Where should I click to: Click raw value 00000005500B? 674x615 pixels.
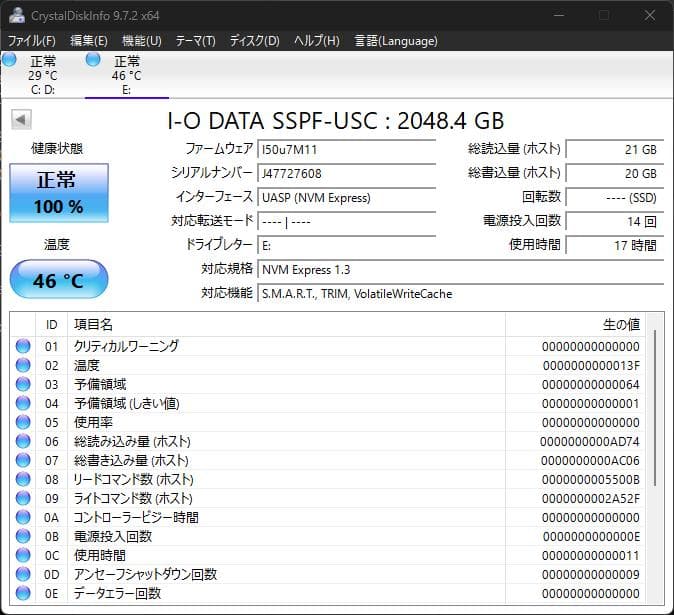591,479
